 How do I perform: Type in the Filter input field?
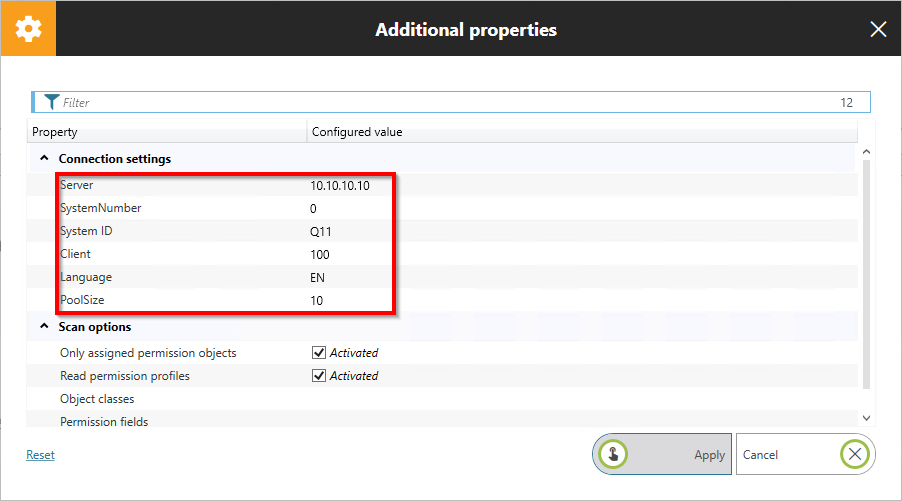click(440, 102)
